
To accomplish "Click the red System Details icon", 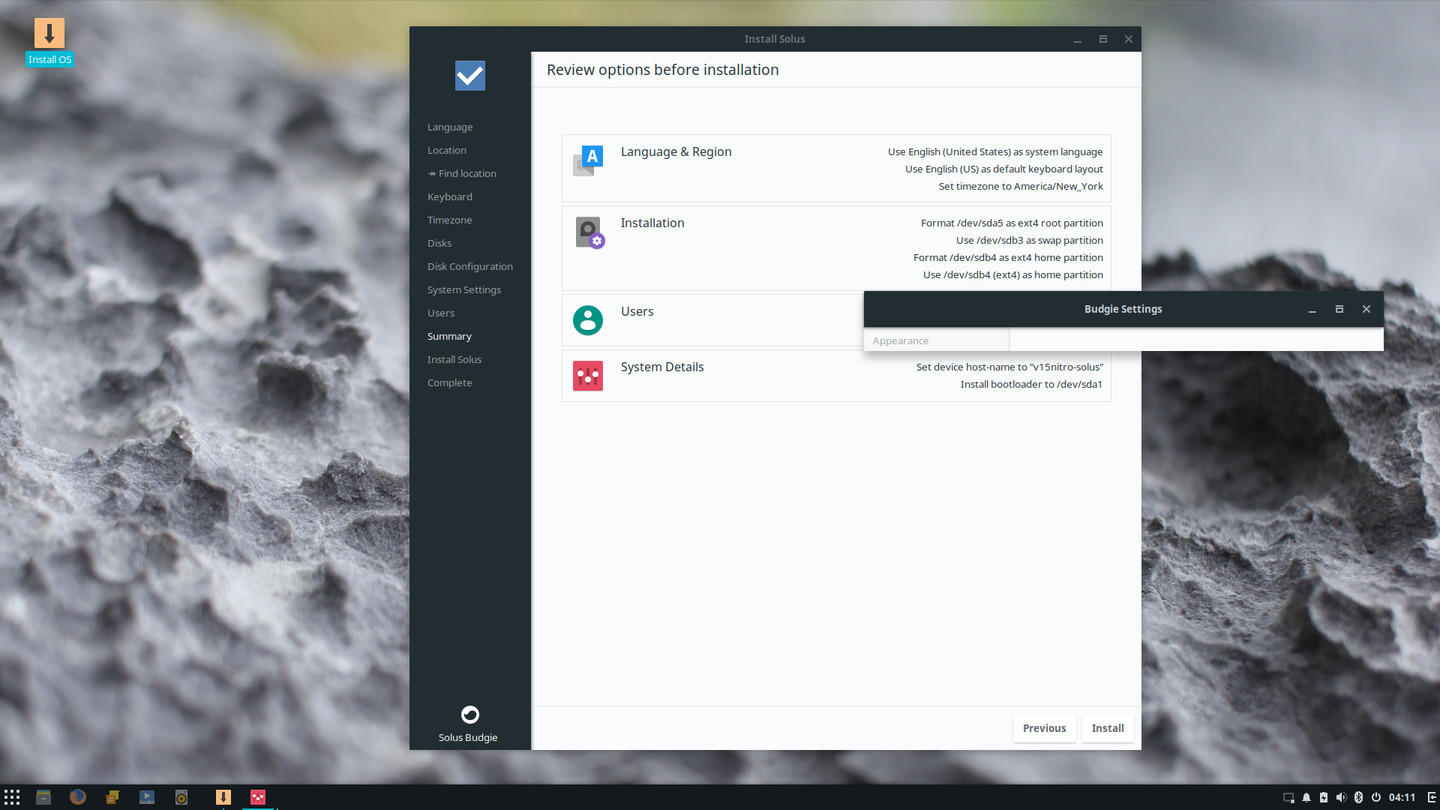I will click(588, 376).
